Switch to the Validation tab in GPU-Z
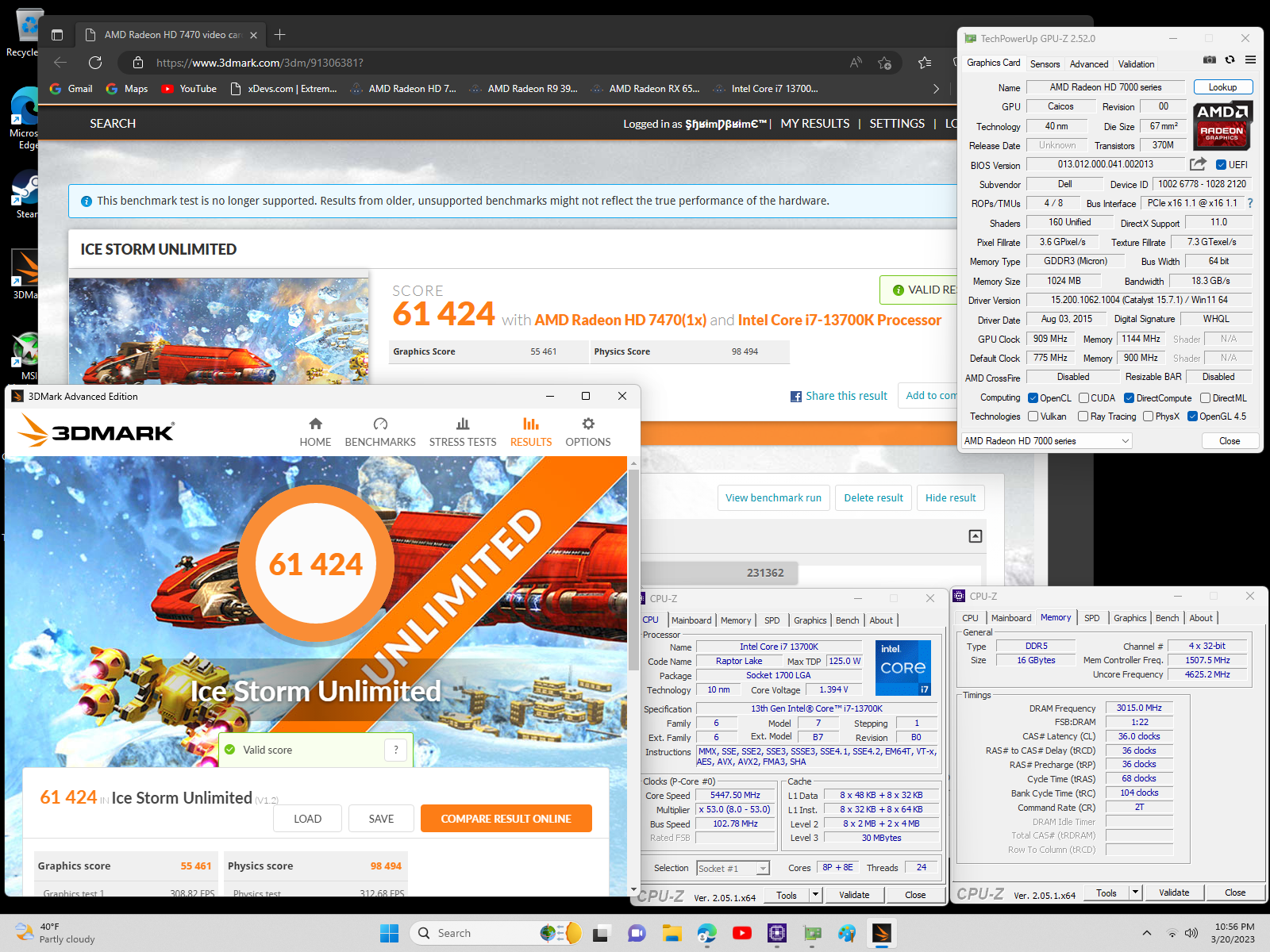The width and height of the screenshot is (1270, 952). click(1136, 64)
